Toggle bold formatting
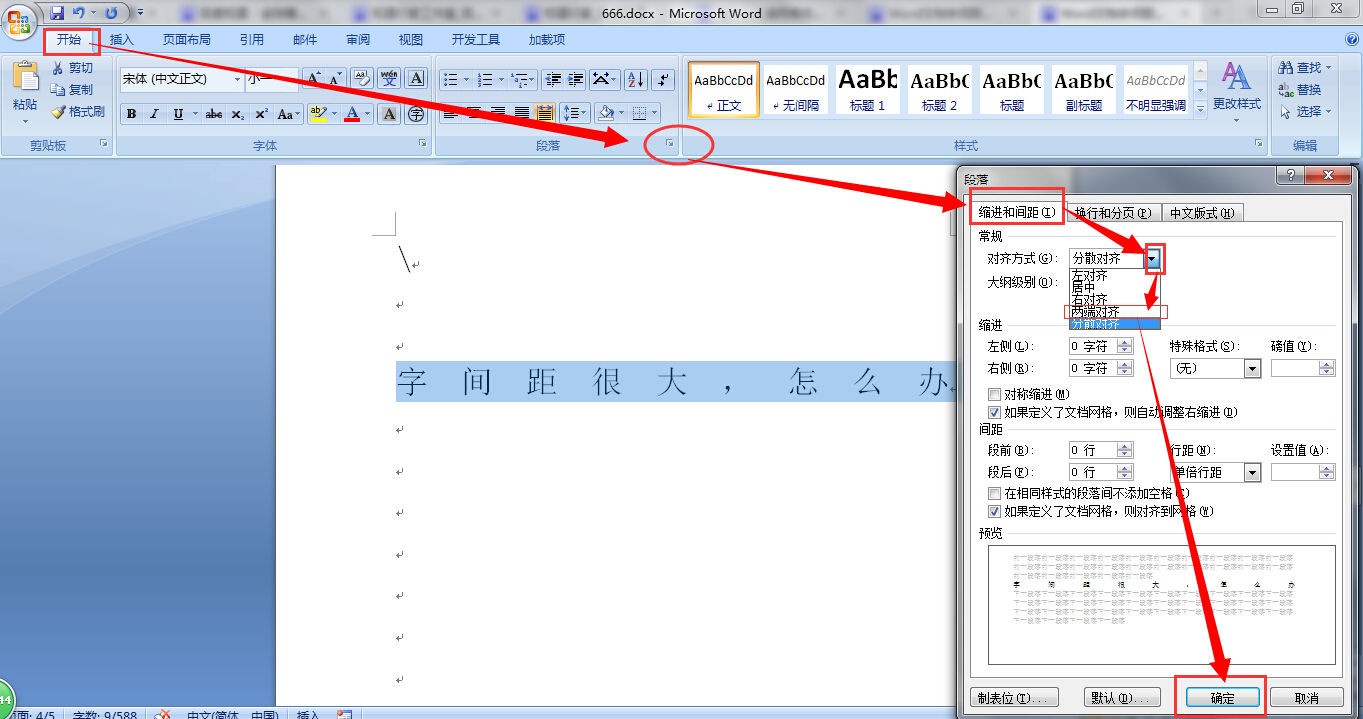Image resolution: width=1363 pixels, height=719 pixels. point(131,114)
